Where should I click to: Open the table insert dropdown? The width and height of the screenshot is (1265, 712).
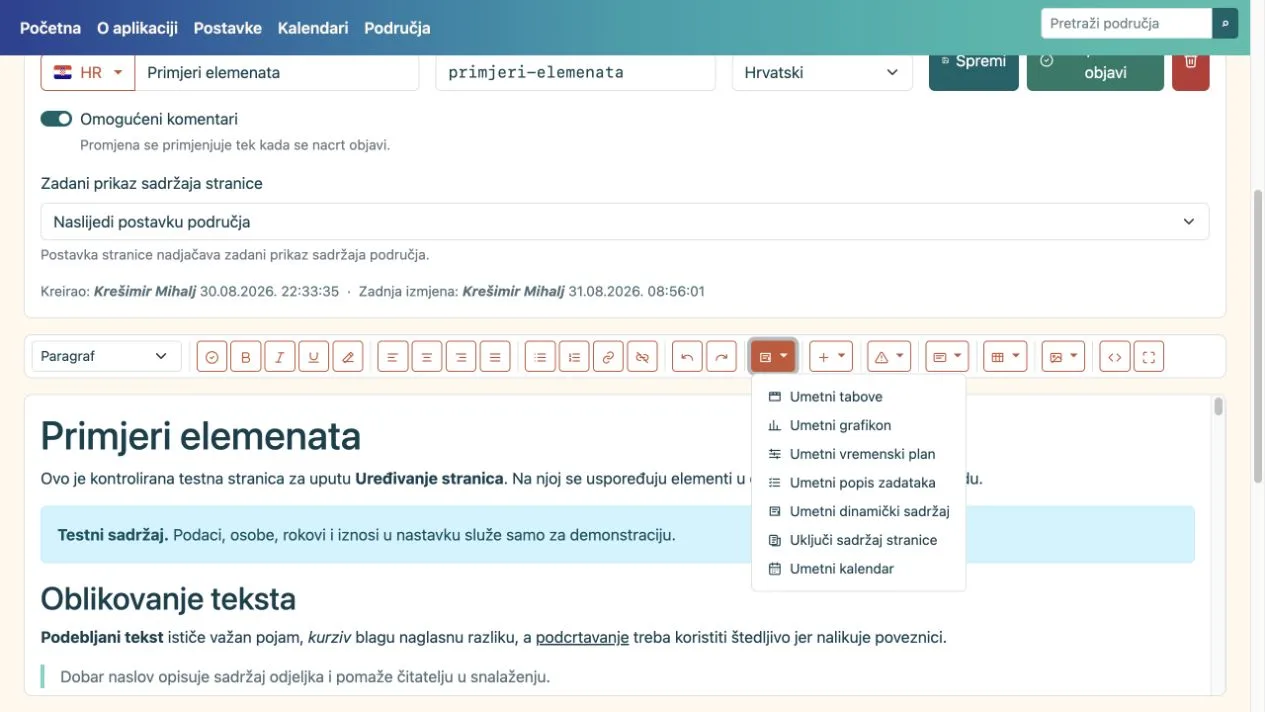[1005, 357]
